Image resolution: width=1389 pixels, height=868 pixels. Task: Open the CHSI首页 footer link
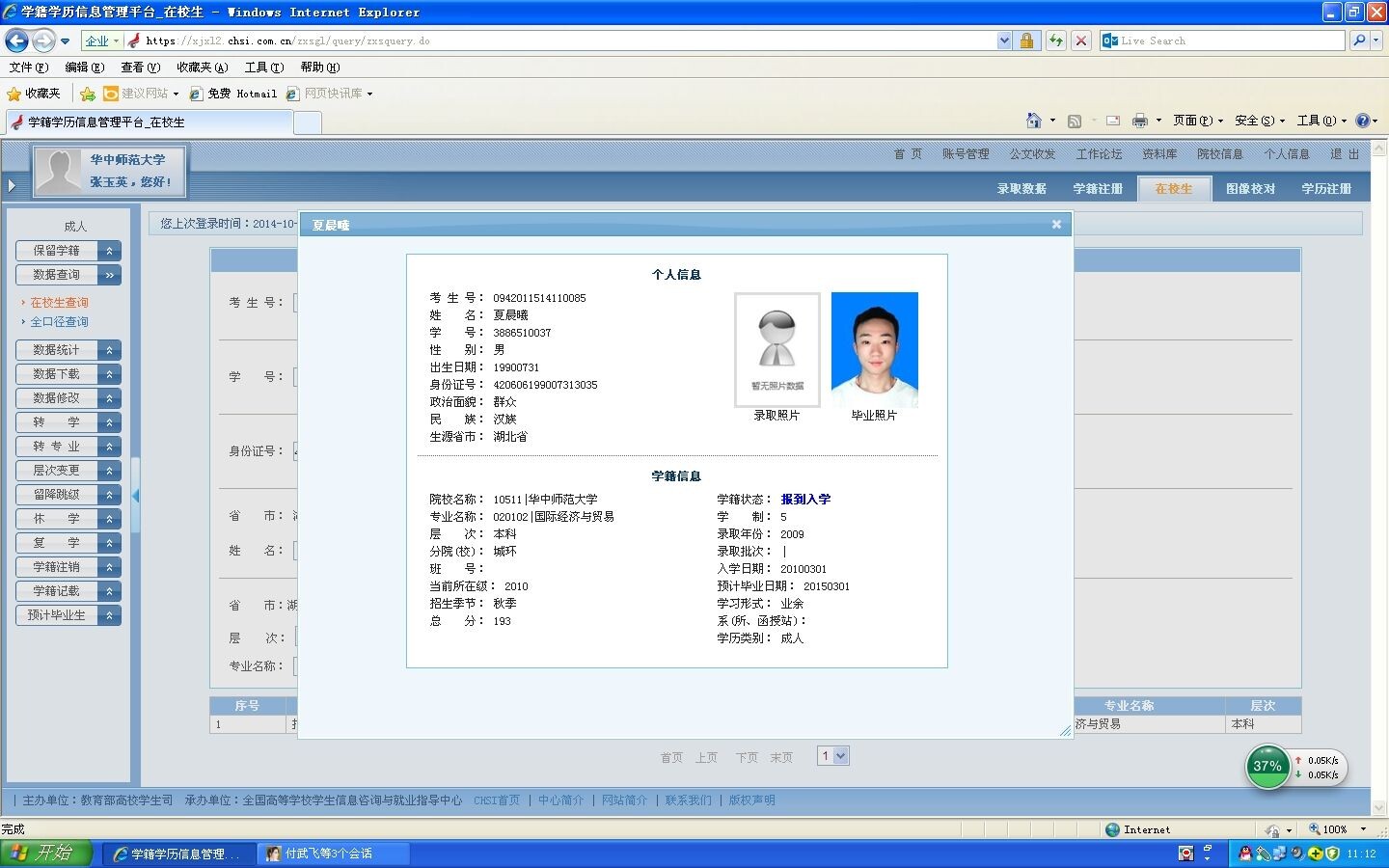[496, 800]
